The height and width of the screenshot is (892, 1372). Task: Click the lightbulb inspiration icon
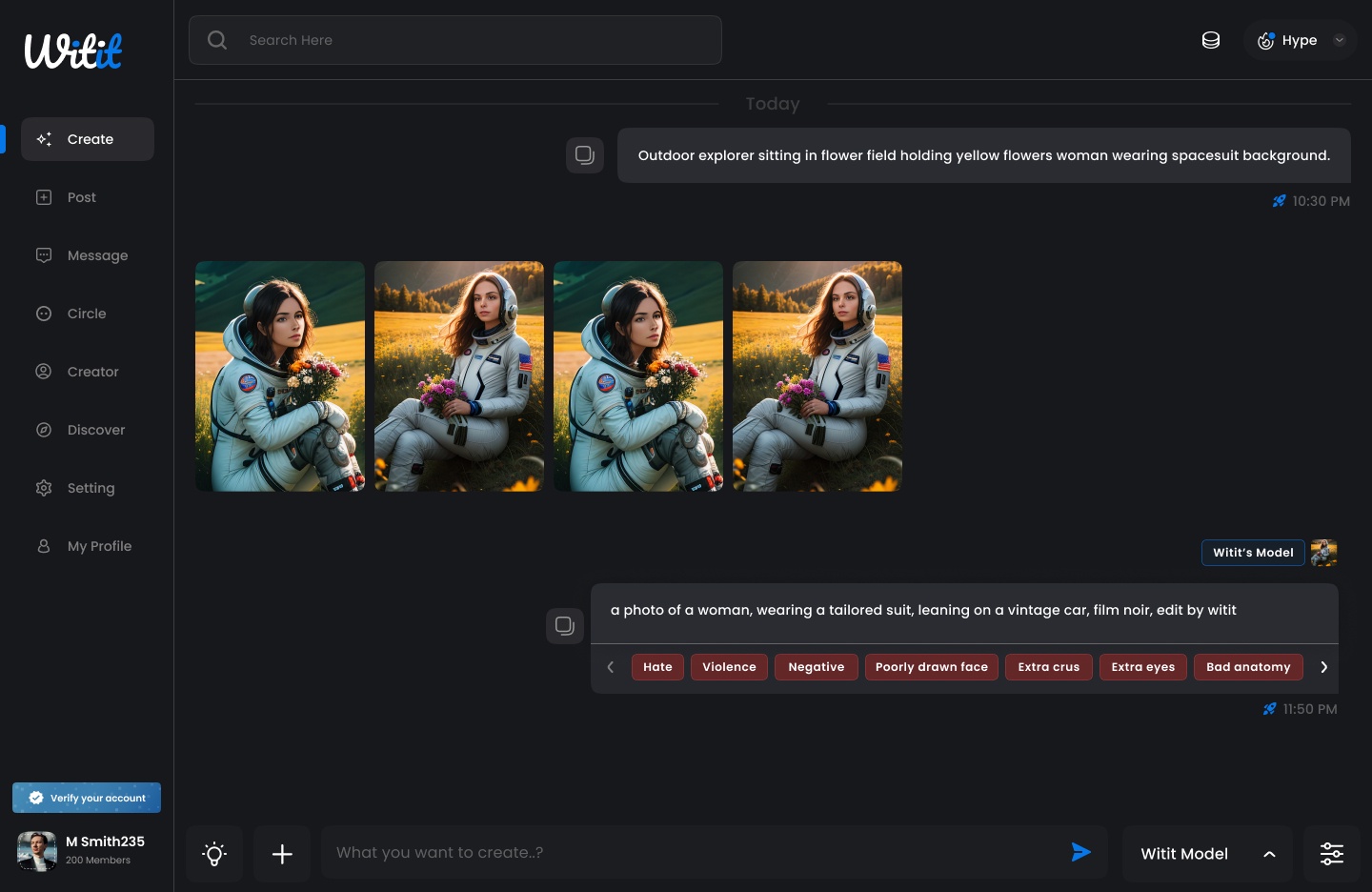(x=214, y=853)
